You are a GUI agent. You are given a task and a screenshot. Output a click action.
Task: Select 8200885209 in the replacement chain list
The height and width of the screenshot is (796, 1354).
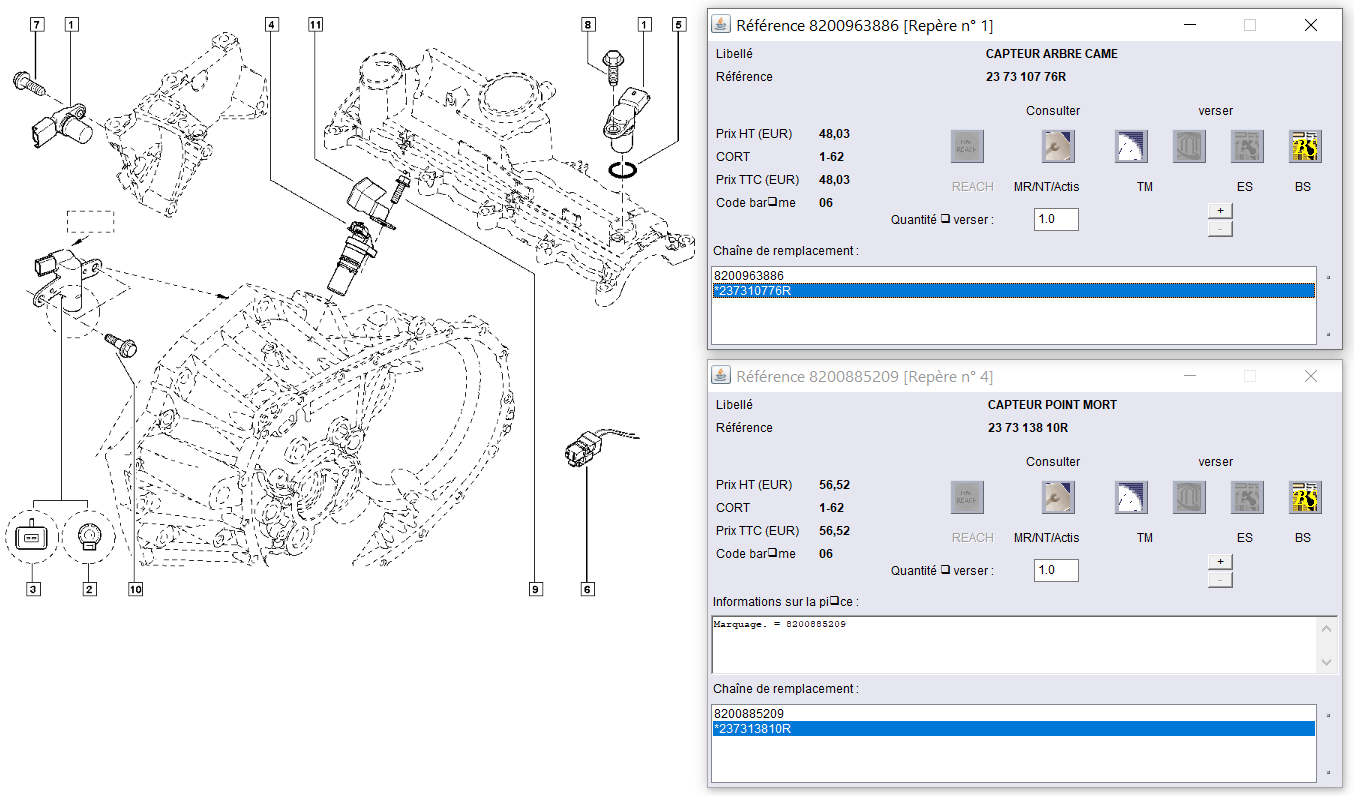pyautogui.click(x=748, y=714)
